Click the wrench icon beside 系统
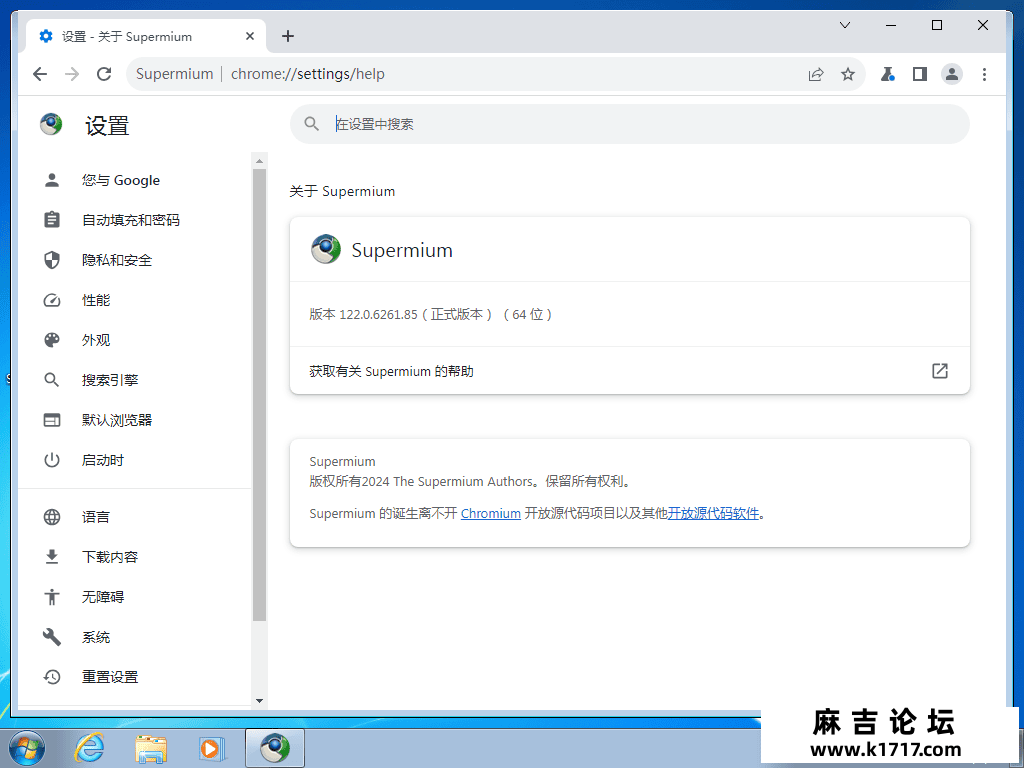 [x=52, y=637]
